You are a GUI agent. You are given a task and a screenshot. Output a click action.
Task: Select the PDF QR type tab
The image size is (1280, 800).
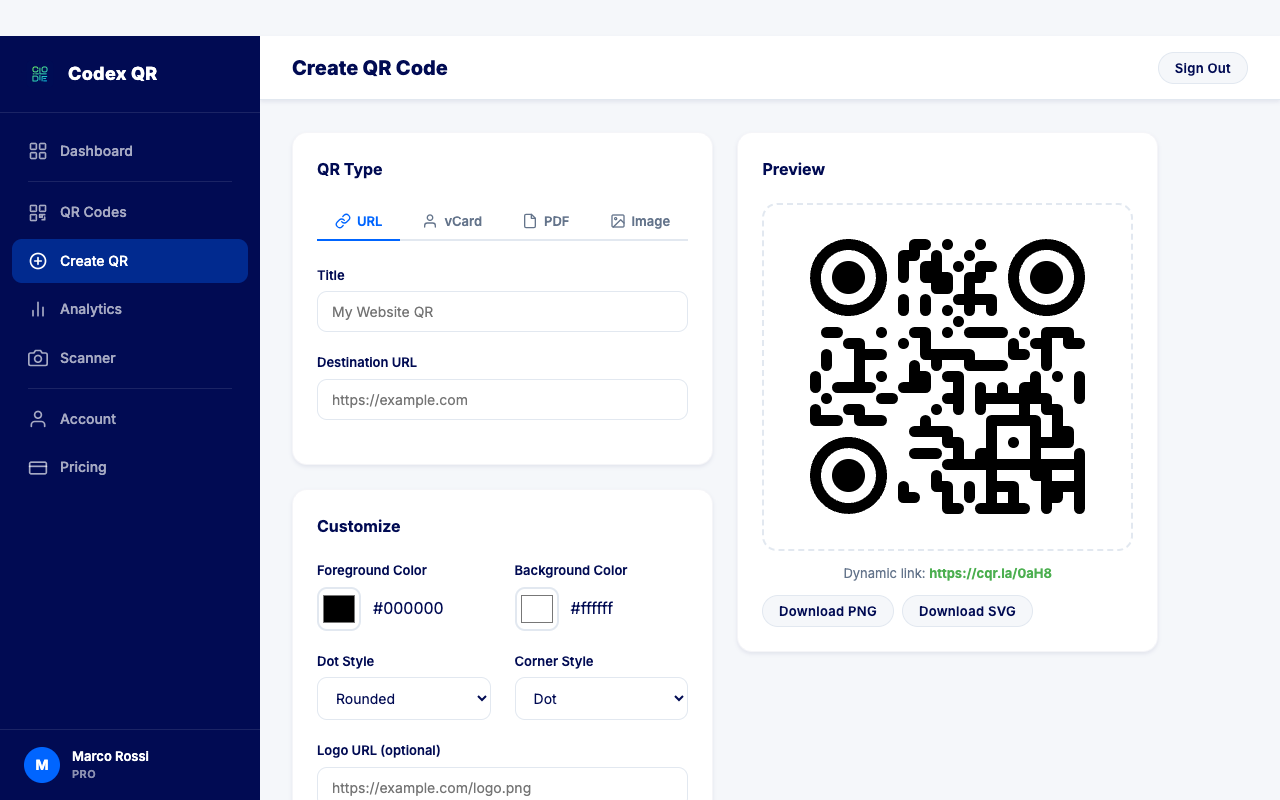pos(546,221)
